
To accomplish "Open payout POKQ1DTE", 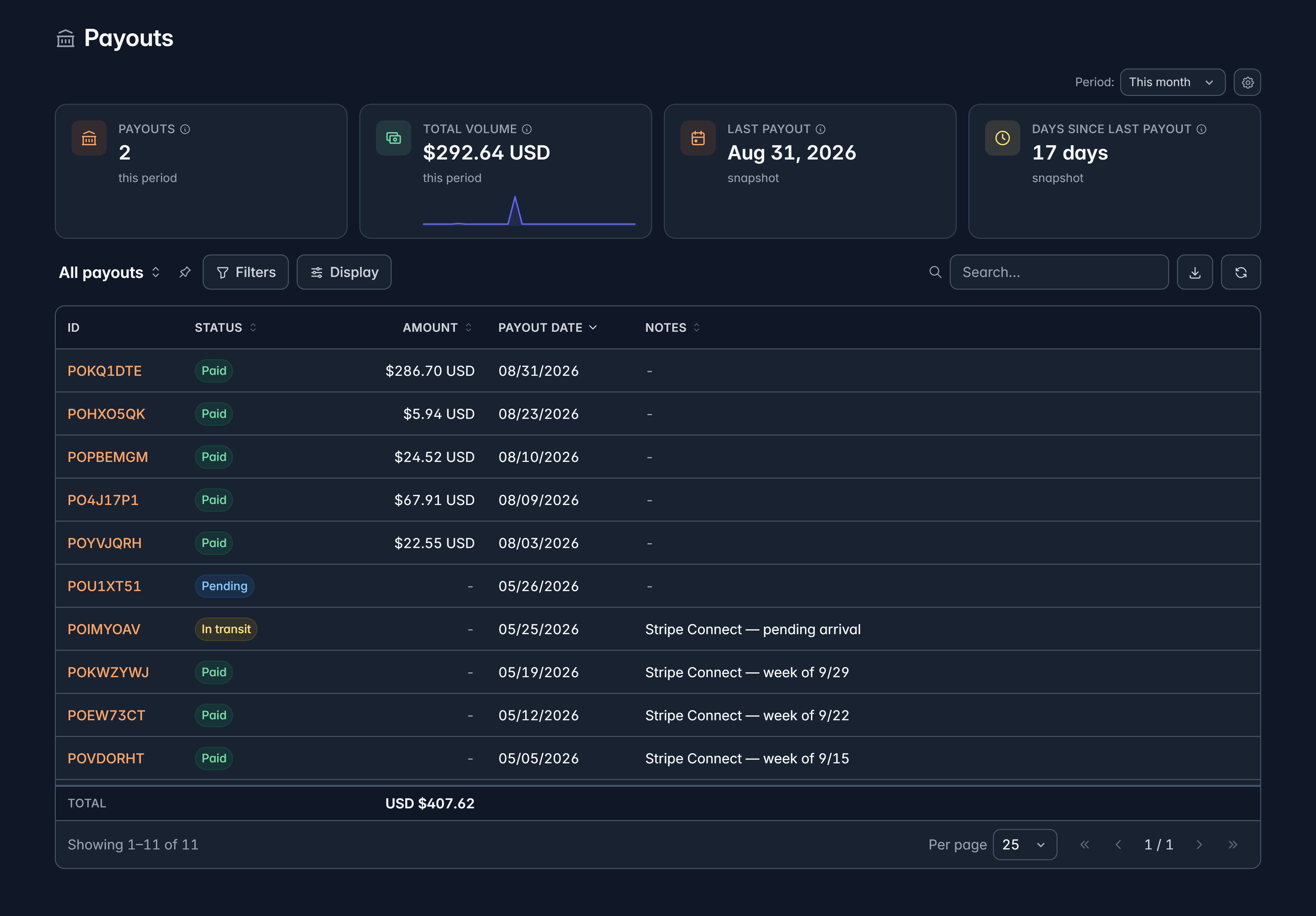I will coord(104,371).
